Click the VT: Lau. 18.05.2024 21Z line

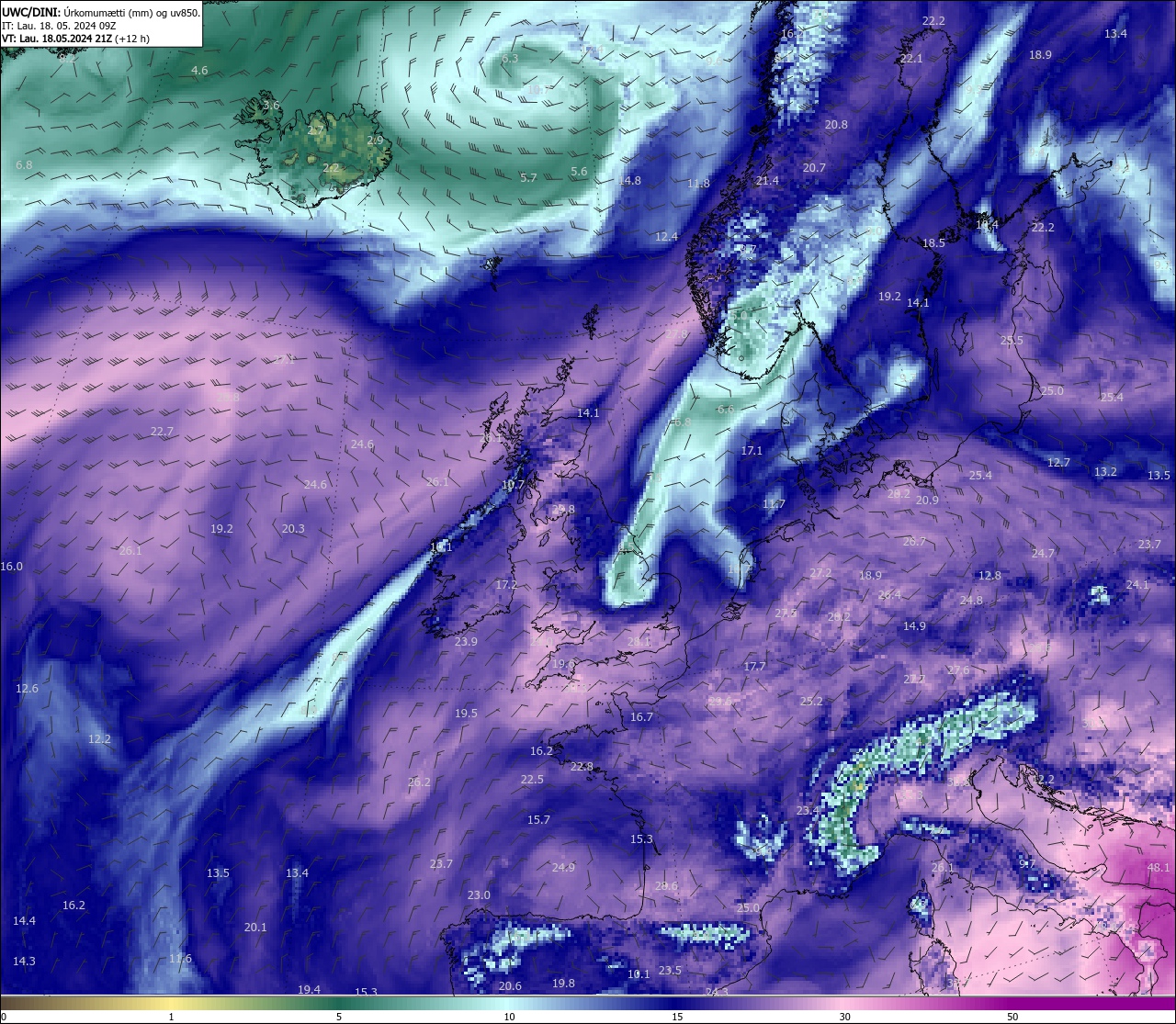[x=75, y=39]
